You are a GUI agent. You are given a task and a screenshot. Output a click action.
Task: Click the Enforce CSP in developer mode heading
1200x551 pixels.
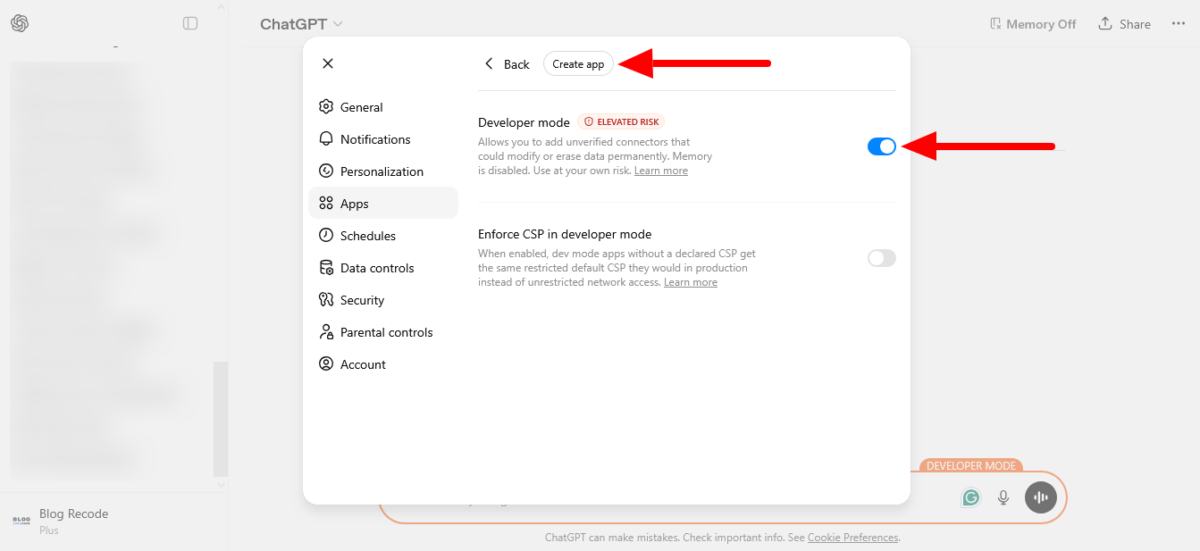[565, 234]
